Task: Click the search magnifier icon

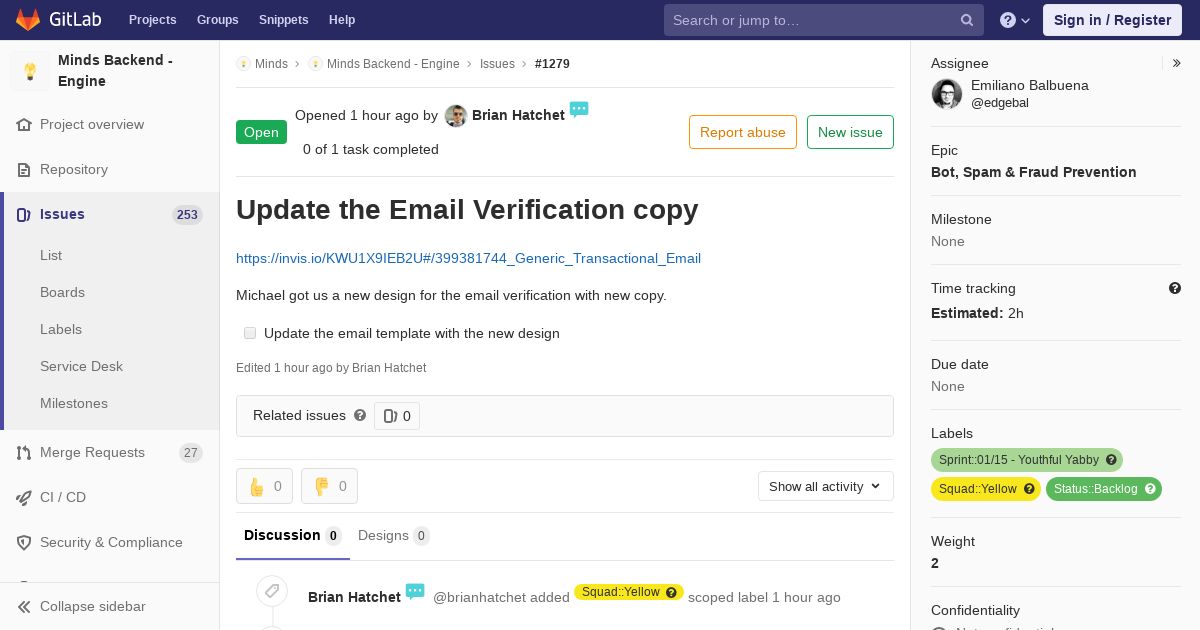Action: coord(967,20)
